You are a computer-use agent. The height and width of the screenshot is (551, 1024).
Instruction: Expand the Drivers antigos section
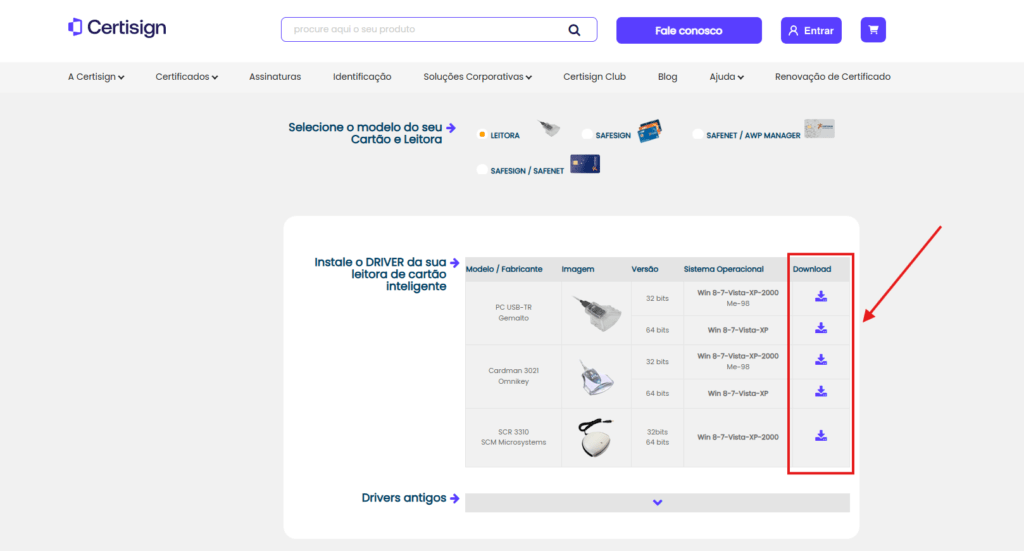658,503
